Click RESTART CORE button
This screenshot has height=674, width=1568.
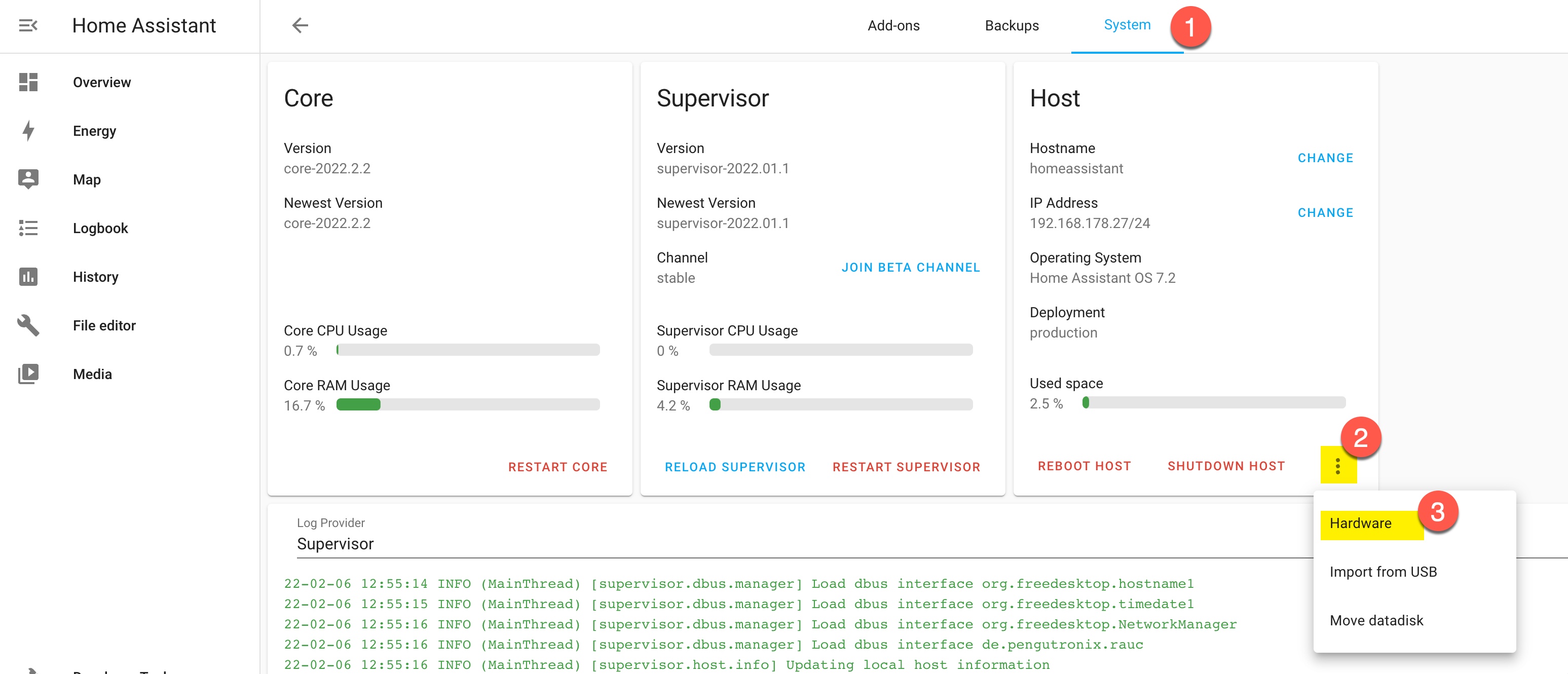click(557, 467)
